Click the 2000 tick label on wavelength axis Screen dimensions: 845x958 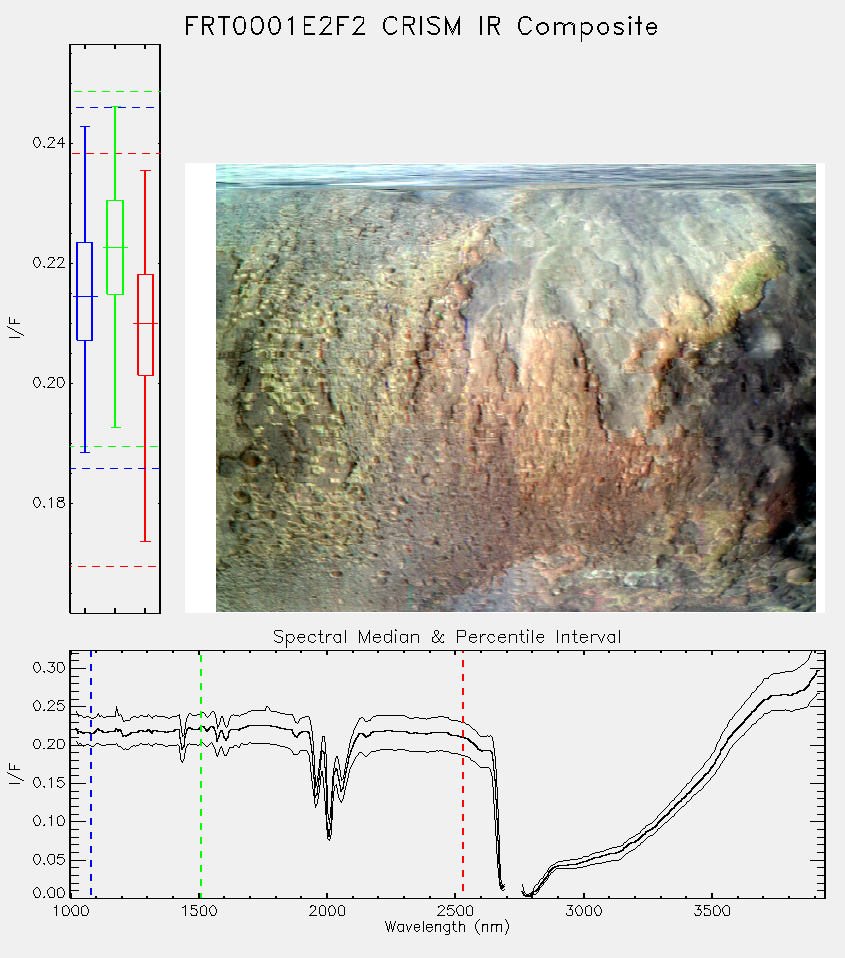pyautogui.click(x=327, y=911)
